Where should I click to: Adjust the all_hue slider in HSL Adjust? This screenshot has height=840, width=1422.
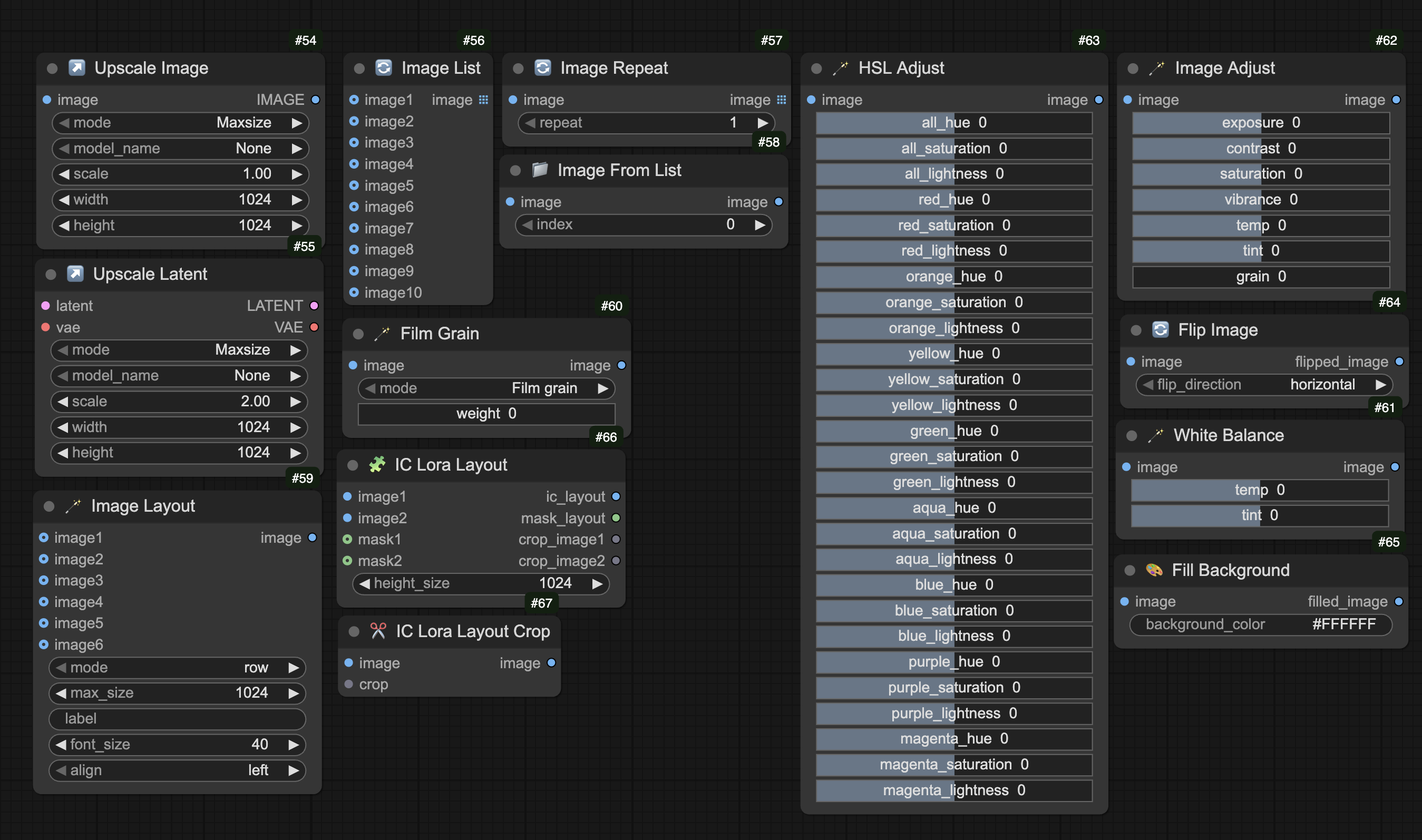954,123
